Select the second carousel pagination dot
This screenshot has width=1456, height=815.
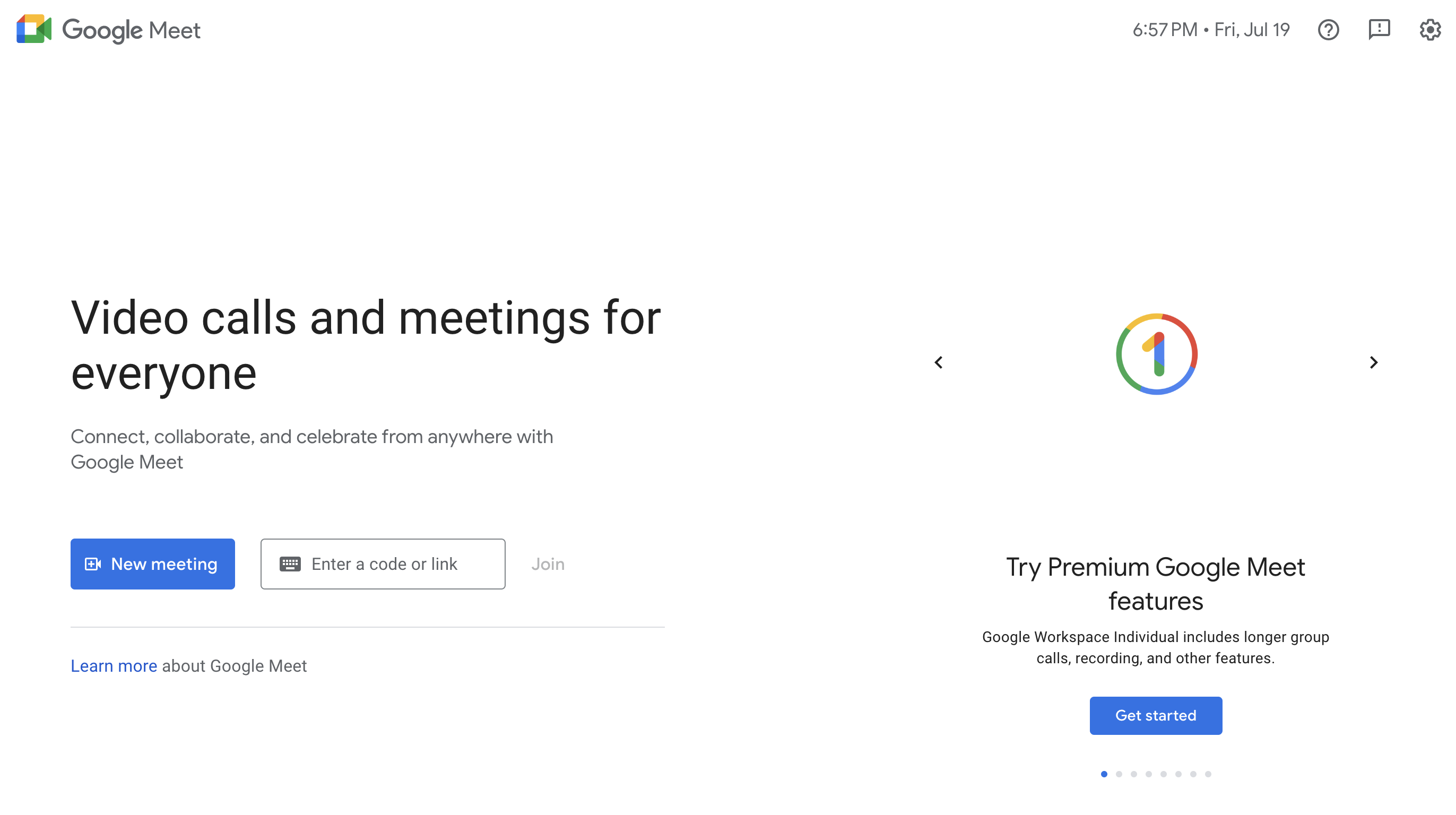pyautogui.click(x=1119, y=774)
